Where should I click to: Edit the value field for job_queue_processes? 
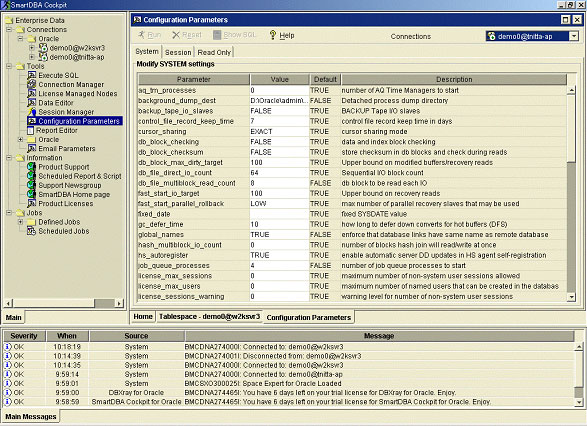pos(279,265)
